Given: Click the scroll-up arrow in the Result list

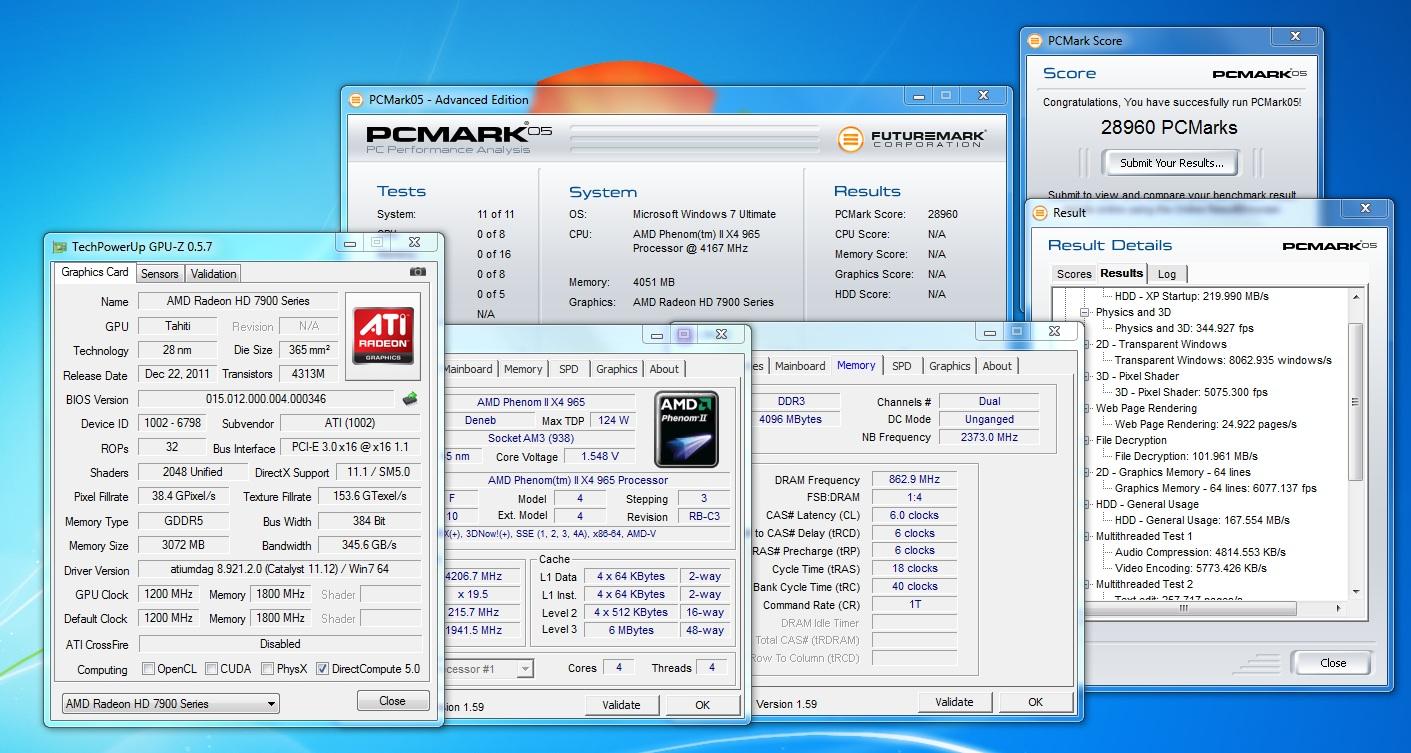Looking at the screenshot, I should point(1356,296).
